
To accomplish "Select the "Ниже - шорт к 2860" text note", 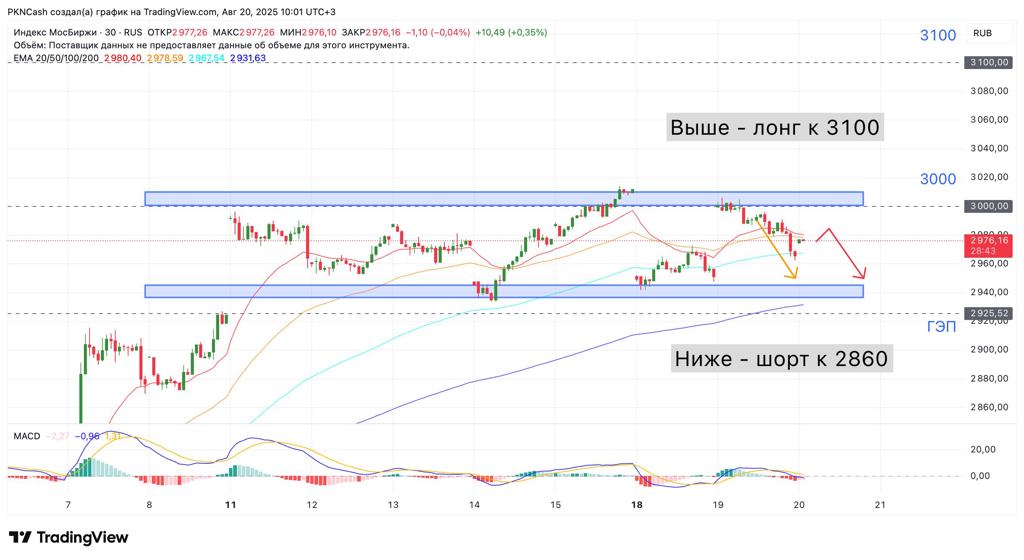I will (781, 359).
